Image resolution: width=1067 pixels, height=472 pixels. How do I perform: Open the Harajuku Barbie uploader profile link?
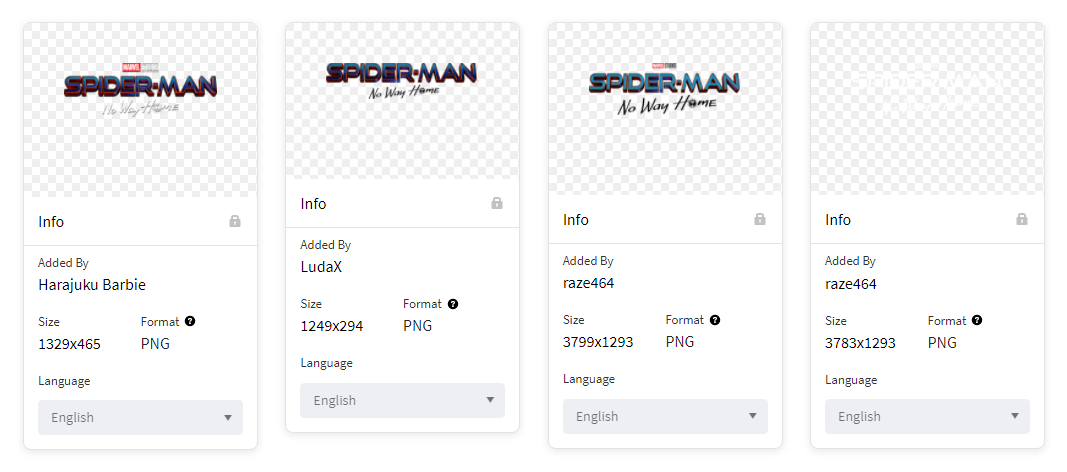pos(92,285)
